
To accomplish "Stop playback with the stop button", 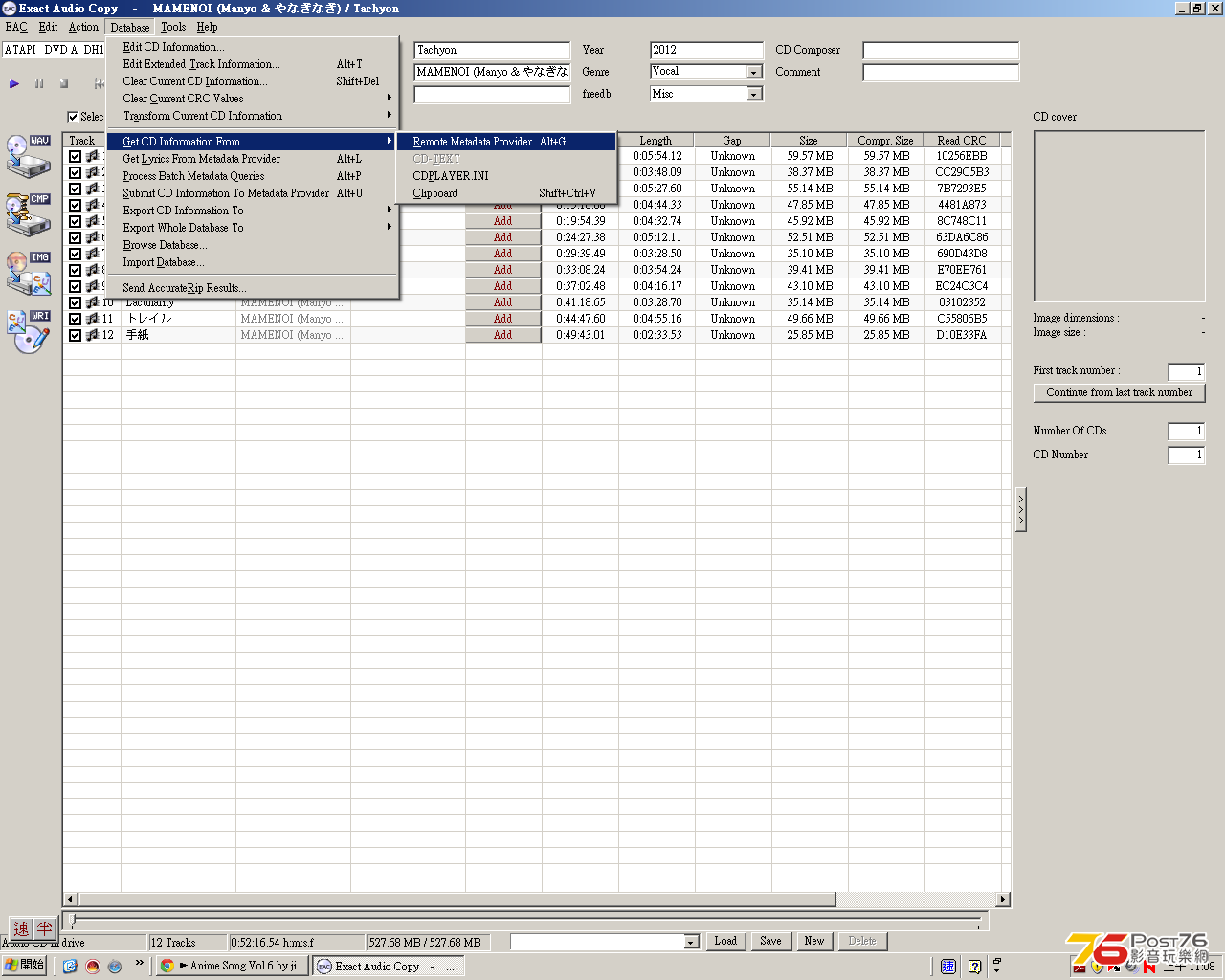I will [x=64, y=84].
